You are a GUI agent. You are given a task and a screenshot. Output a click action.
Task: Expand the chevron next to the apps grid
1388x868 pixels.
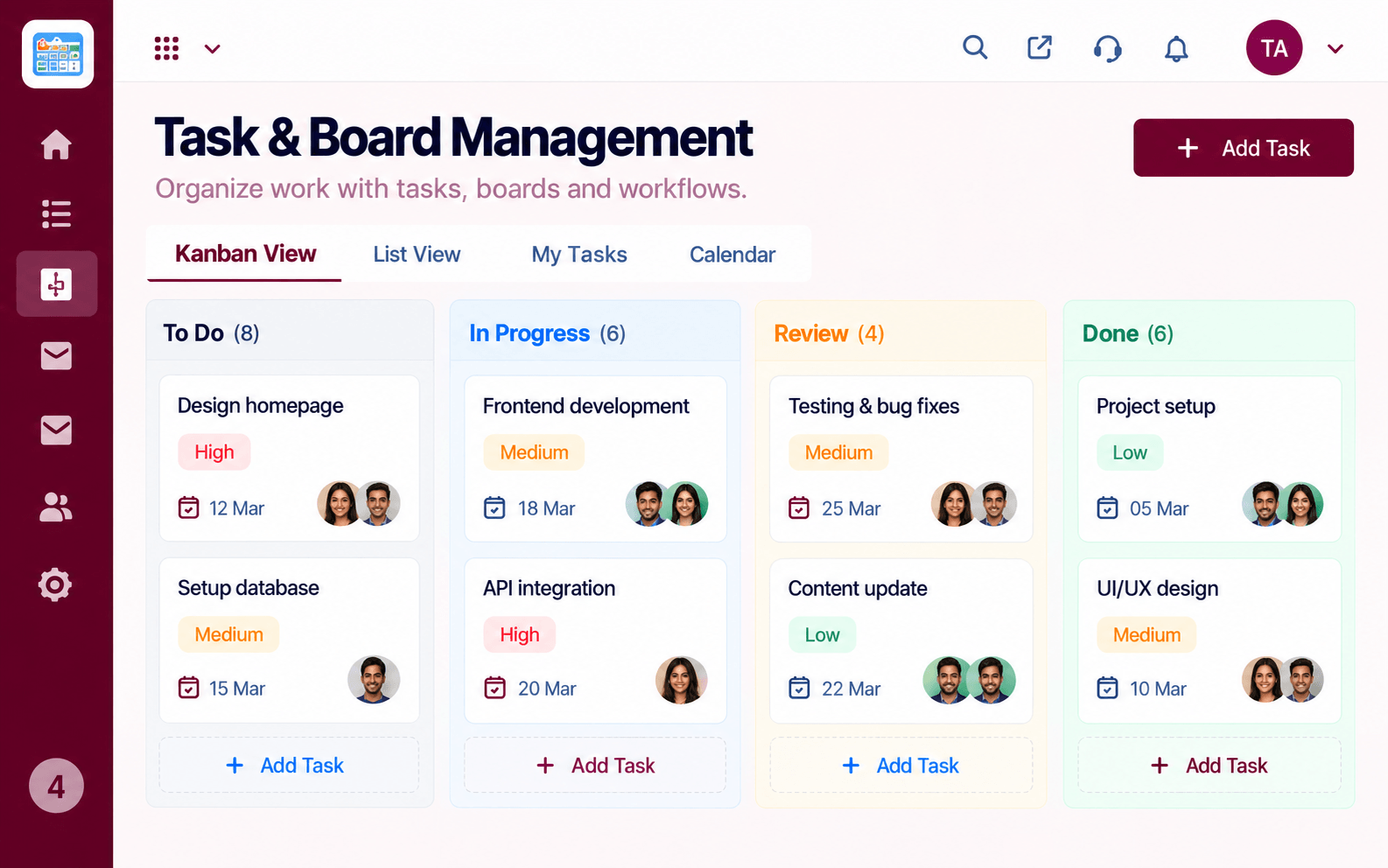click(212, 49)
